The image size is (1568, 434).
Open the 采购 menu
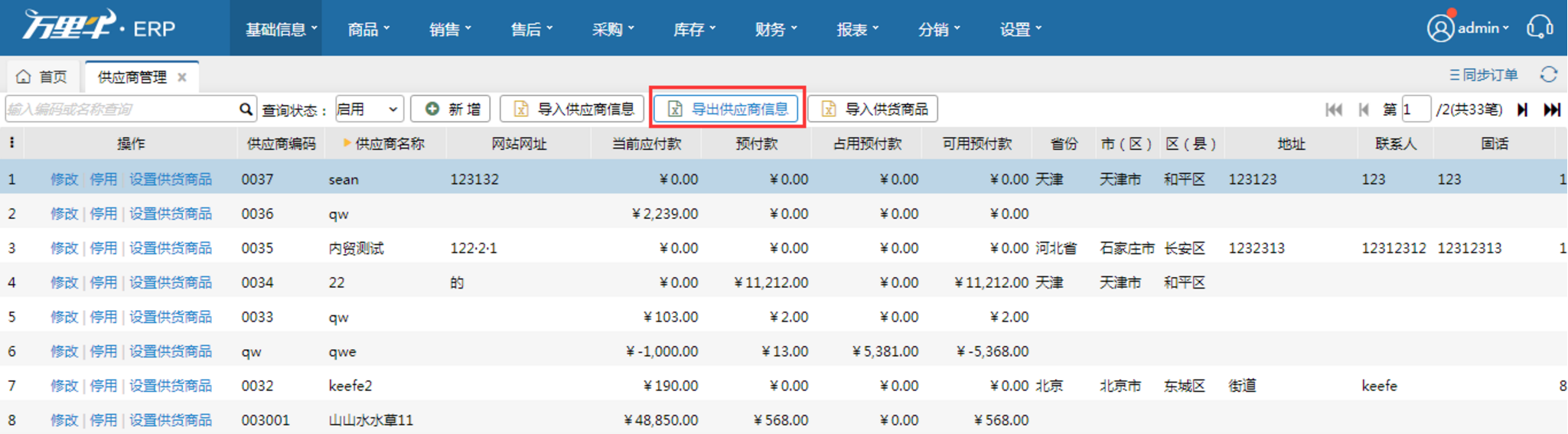click(613, 29)
